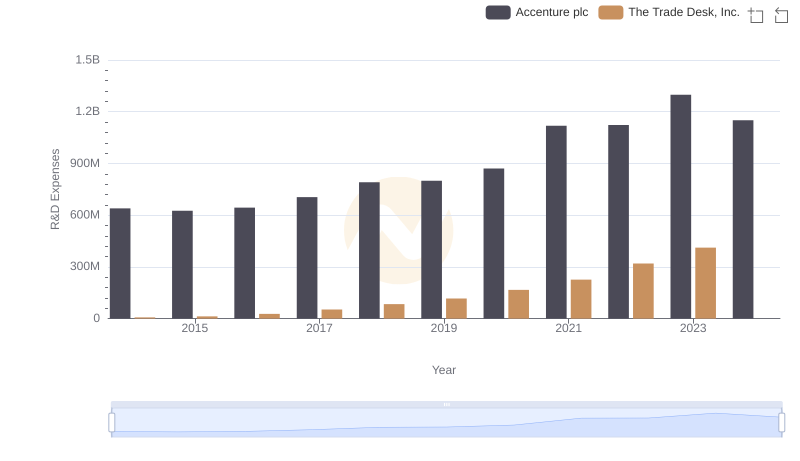Viewport: 800px width, 461px height.
Task: Click the 2019 x-axis label
Action: click(444, 328)
